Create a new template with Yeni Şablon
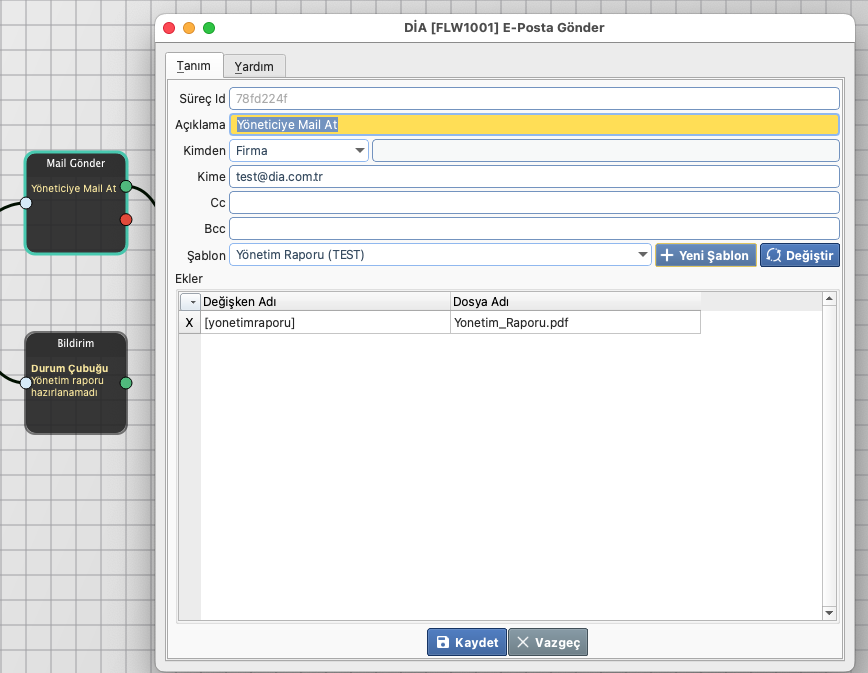This screenshot has height=673, width=868. [705, 255]
